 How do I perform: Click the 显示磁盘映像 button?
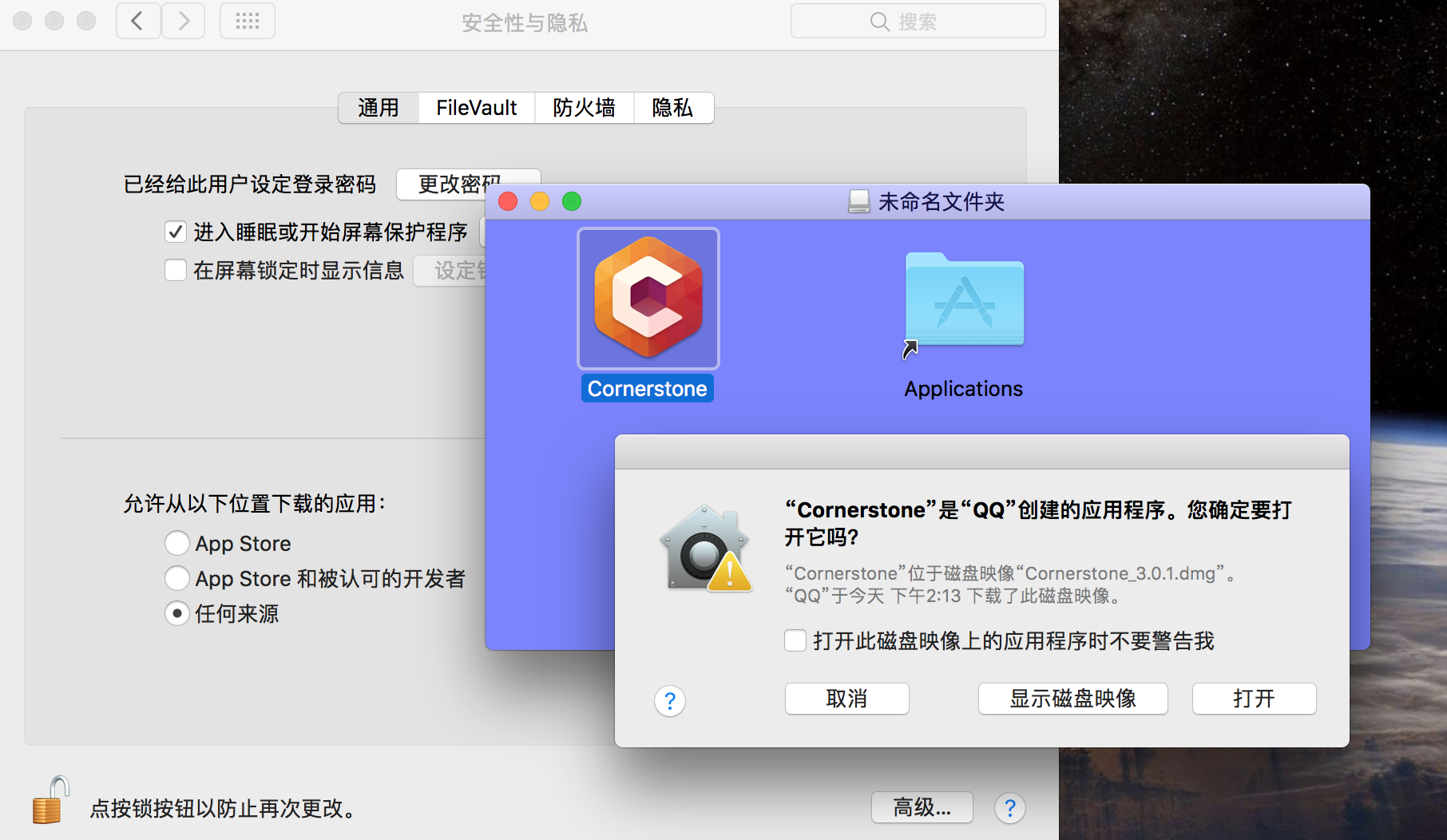coord(1072,699)
